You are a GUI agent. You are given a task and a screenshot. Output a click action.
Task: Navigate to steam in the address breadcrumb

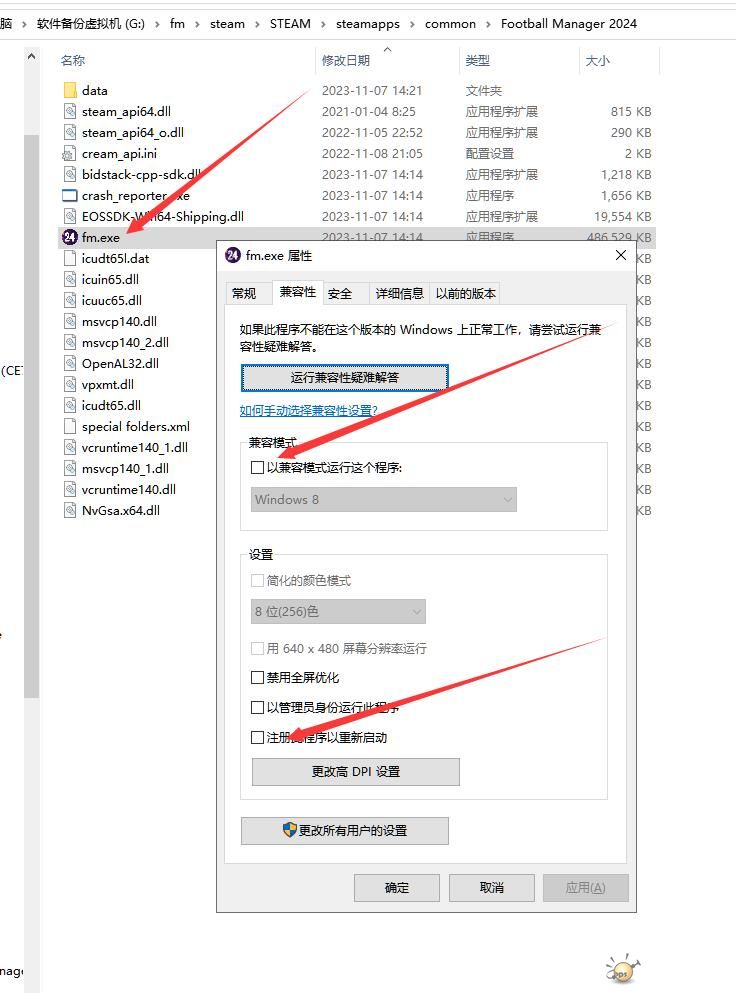pyautogui.click(x=227, y=24)
